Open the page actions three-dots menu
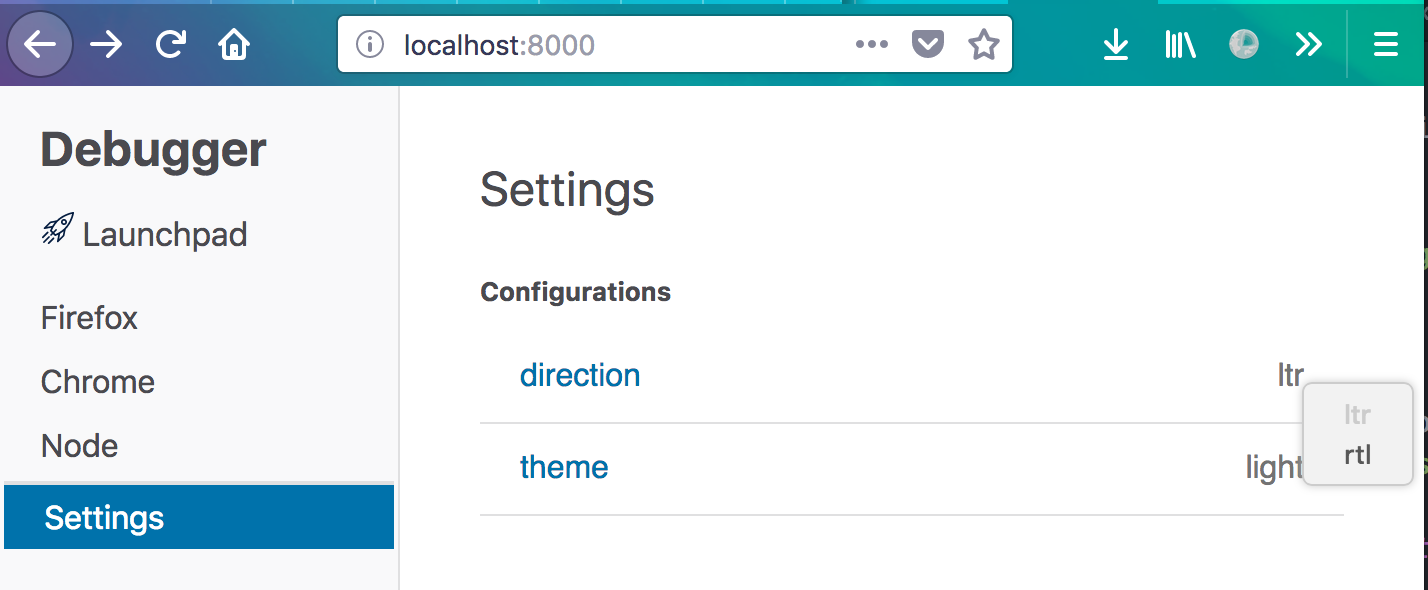The width and height of the screenshot is (1428, 590). tap(872, 45)
